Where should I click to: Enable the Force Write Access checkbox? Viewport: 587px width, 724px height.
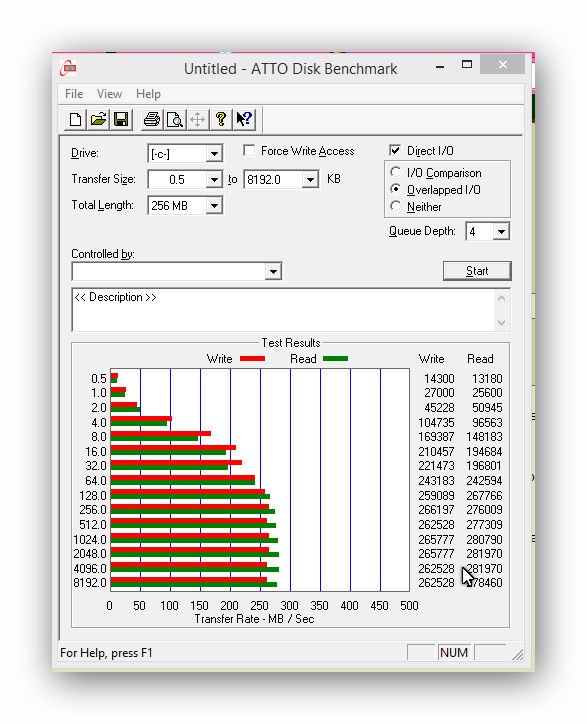coord(249,151)
